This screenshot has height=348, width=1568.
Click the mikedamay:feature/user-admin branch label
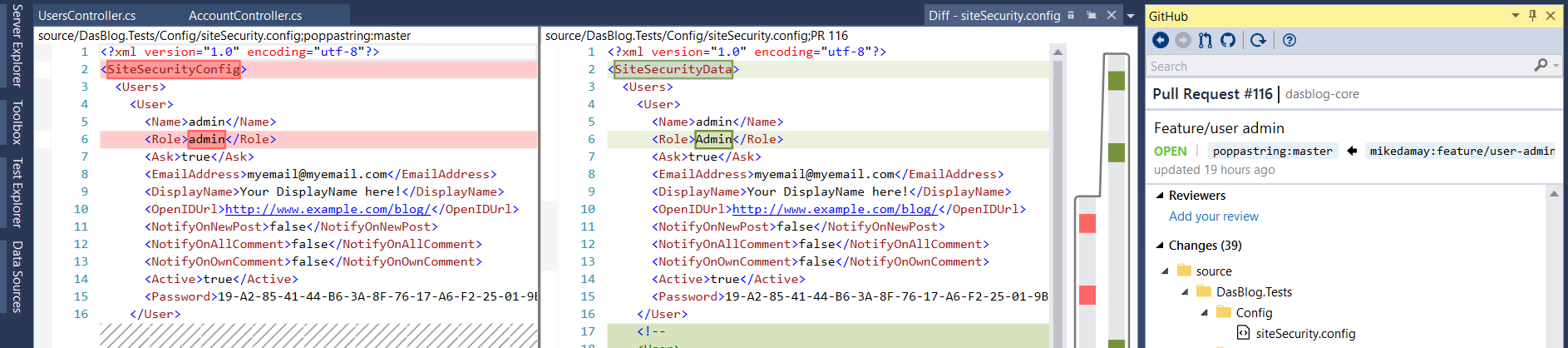1462,151
